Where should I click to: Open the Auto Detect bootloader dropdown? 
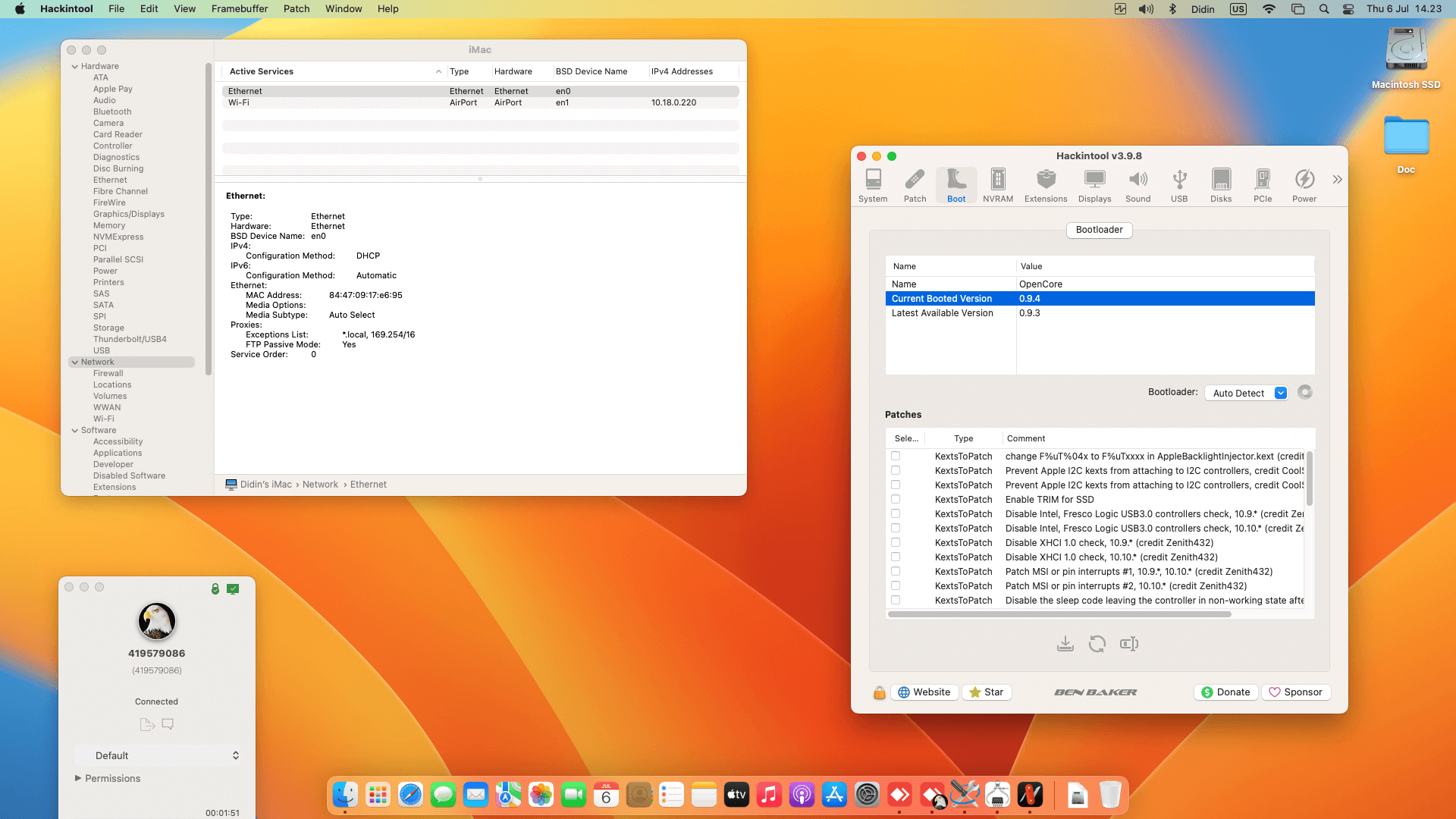coord(1246,393)
